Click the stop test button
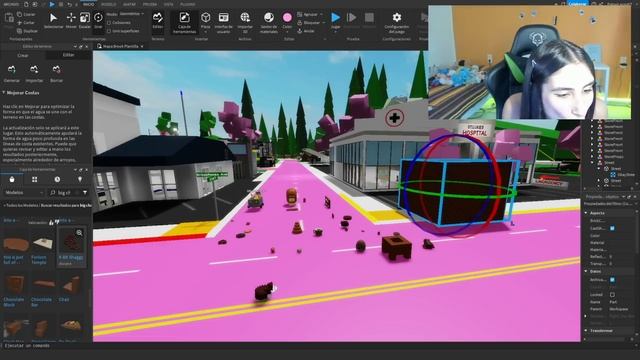Screen dimensions: 640x360 pyautogui.click(x=369, y=18)
